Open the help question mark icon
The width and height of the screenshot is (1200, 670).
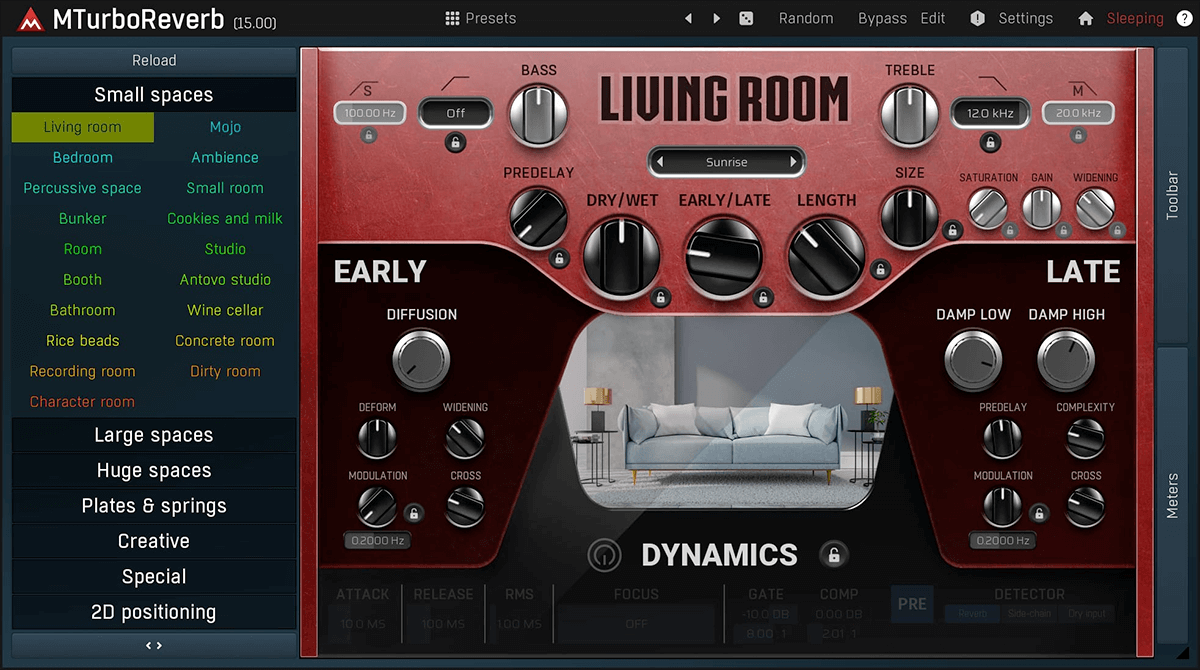click(x=1184, y=18)
